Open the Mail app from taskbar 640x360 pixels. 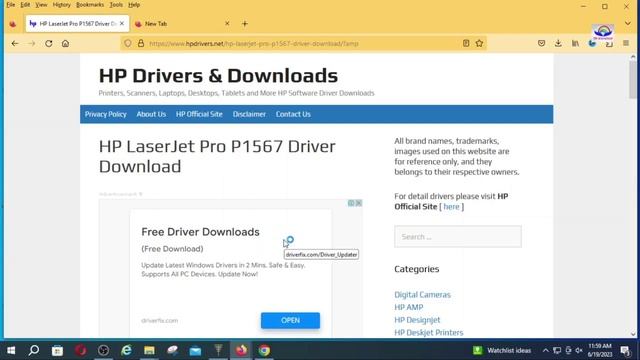point(195,350)
